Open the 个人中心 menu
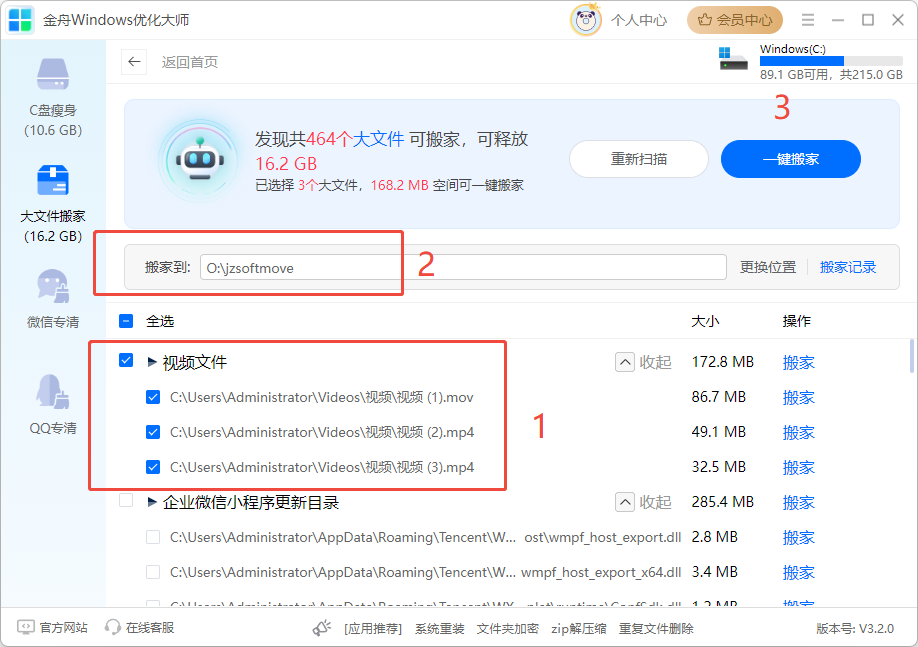This screenshot has width=918, height=647. [x=639, y=20]
